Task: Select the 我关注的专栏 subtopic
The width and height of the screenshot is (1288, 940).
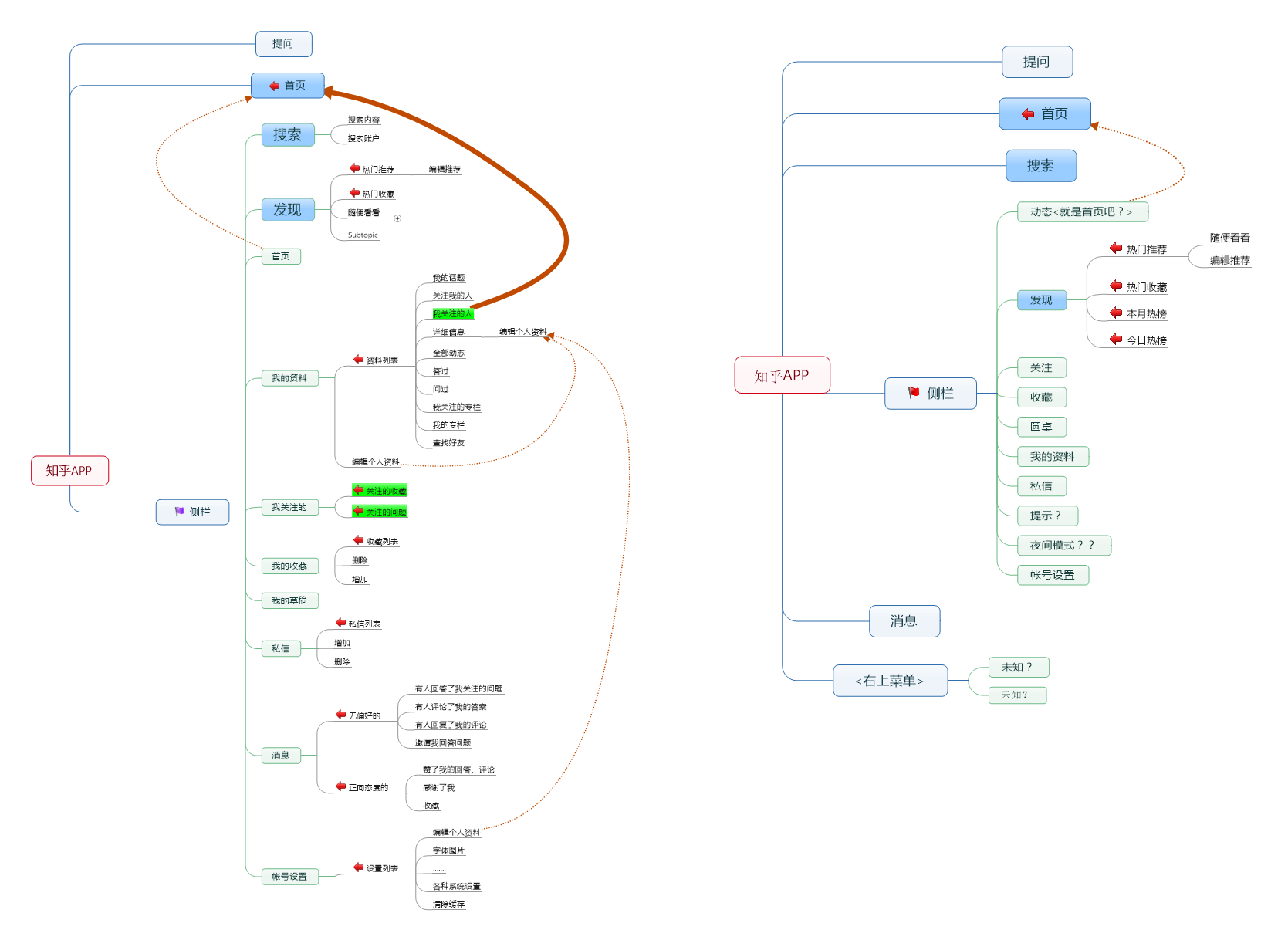Action: [x=456, y=407]
